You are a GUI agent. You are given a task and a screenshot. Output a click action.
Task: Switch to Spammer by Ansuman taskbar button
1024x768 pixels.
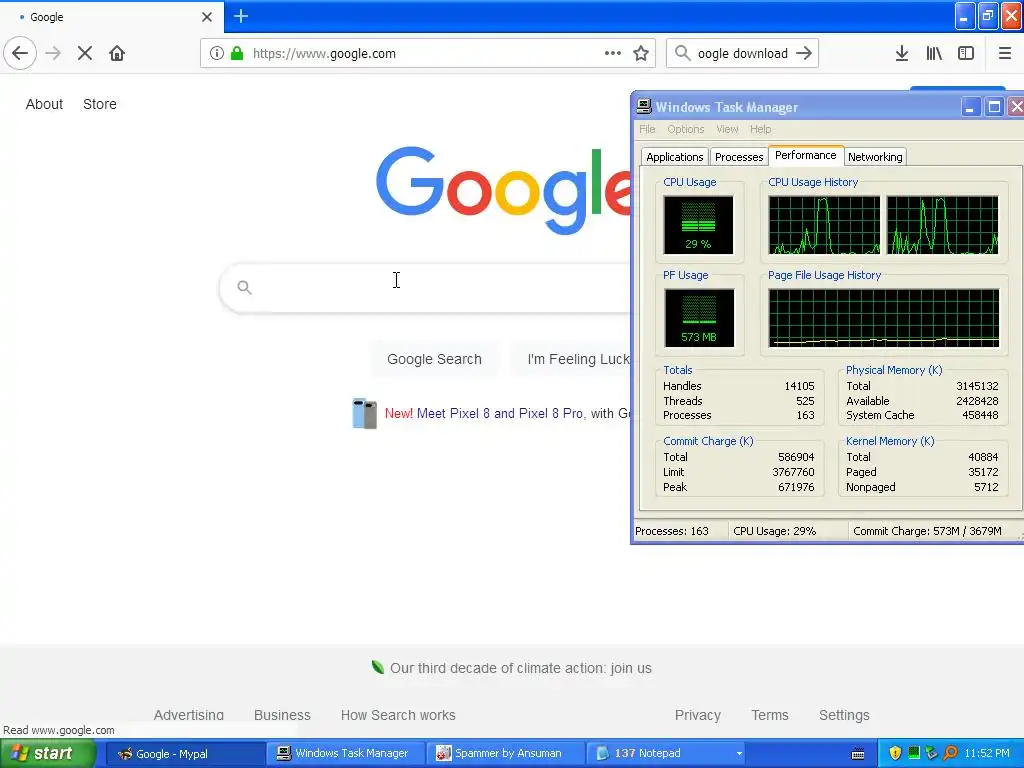tap(505, 753)
